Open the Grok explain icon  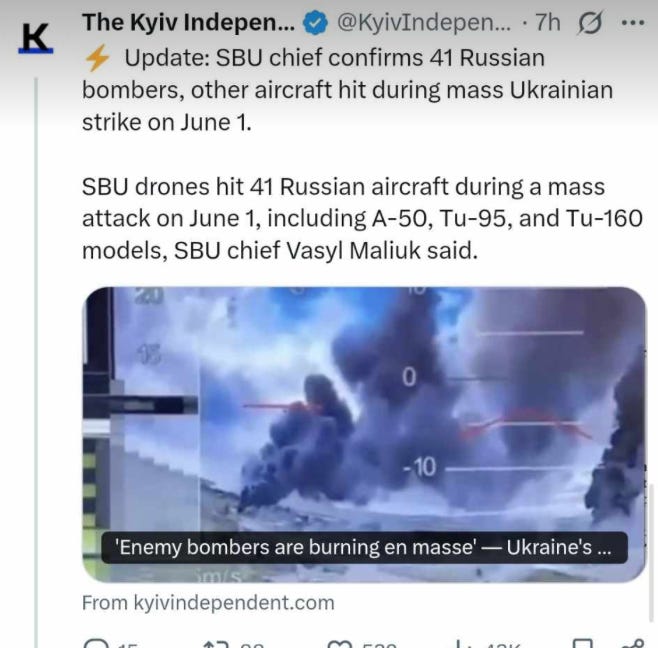pyautogui.click(x=590, y=23)
